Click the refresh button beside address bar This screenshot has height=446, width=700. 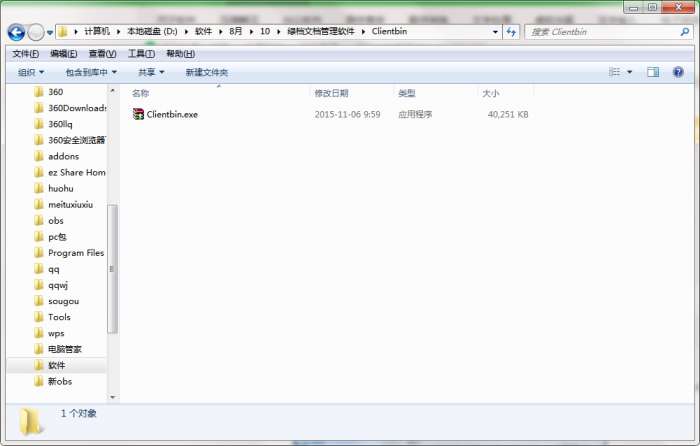511,32
